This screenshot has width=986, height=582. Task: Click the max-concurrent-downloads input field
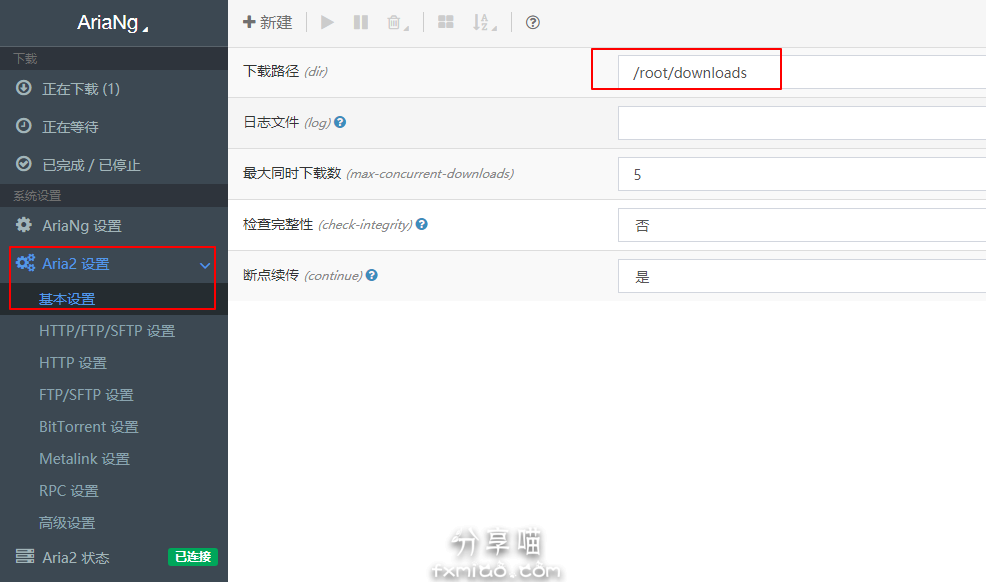802,174
